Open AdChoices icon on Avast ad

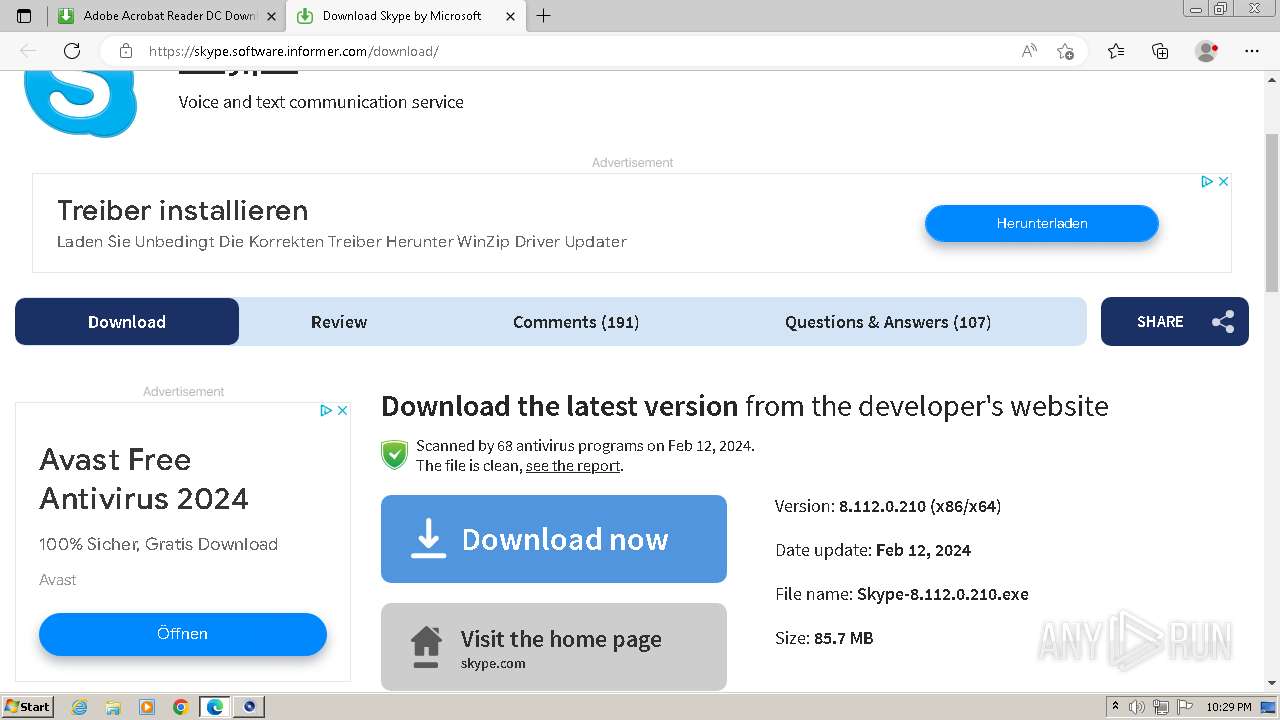[326, 410]
